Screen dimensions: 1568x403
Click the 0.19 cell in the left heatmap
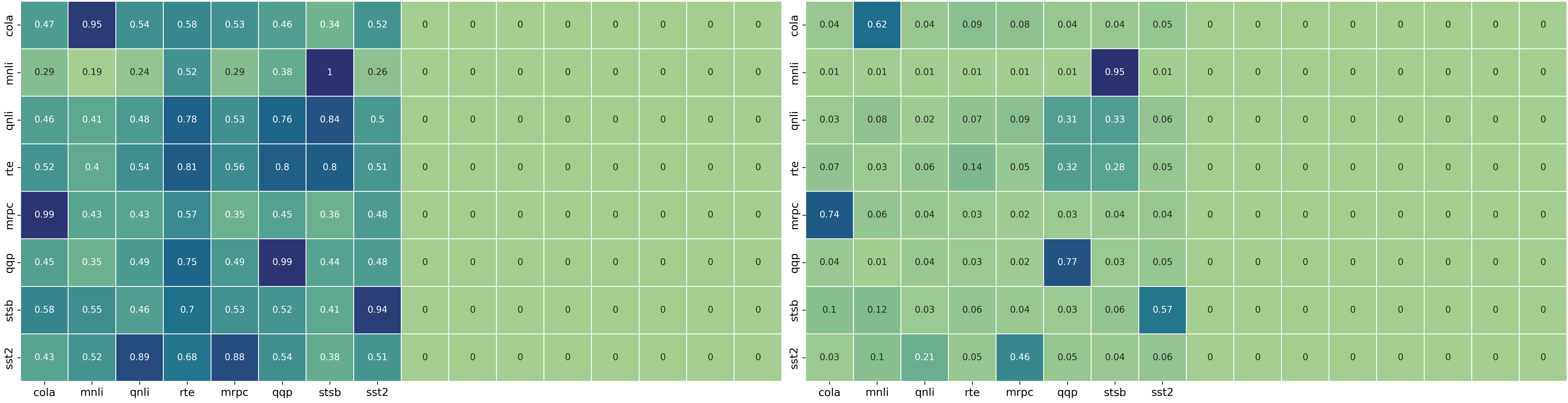92,72
